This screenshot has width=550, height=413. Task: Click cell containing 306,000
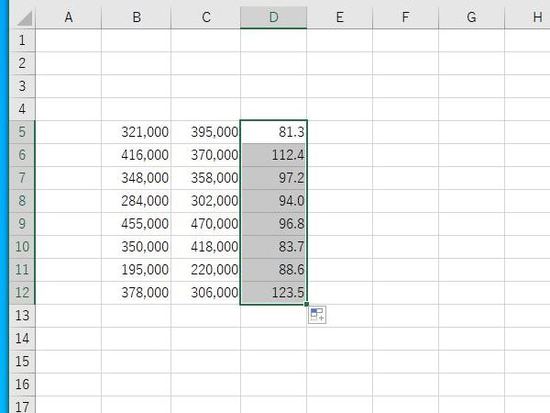[x=206, y=293]
